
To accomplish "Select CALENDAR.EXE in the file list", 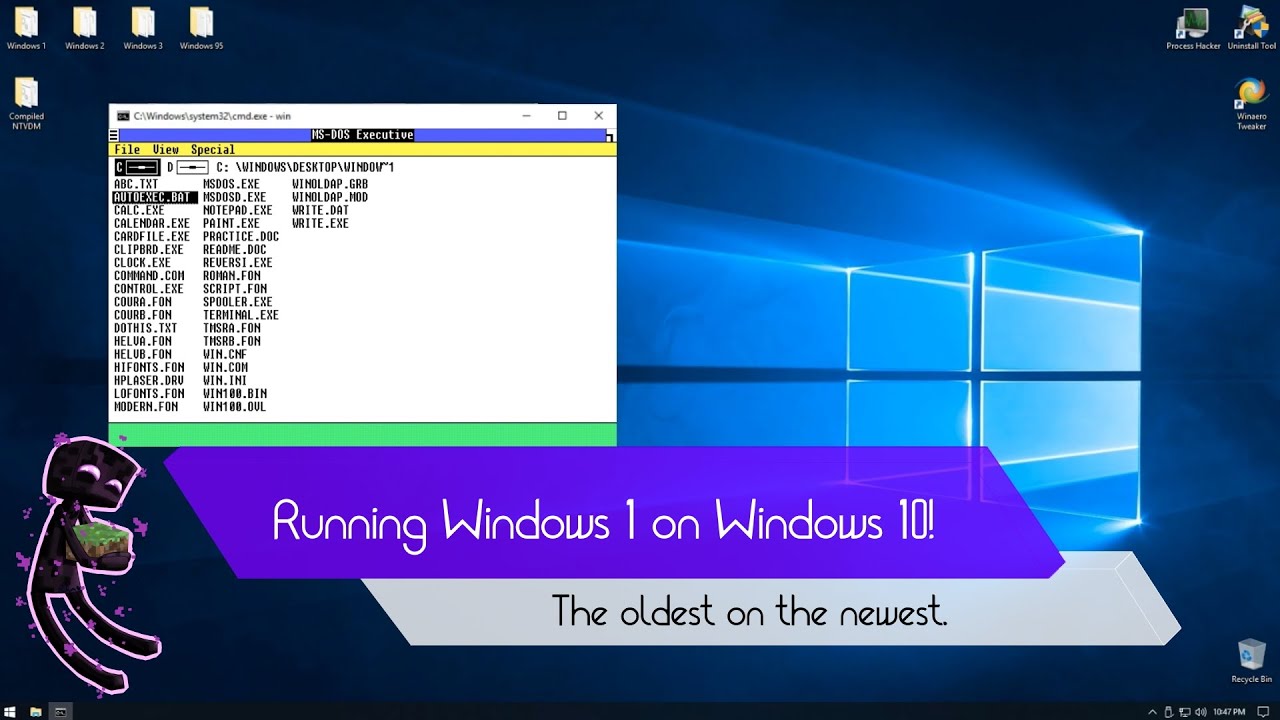I will point(152,223).
